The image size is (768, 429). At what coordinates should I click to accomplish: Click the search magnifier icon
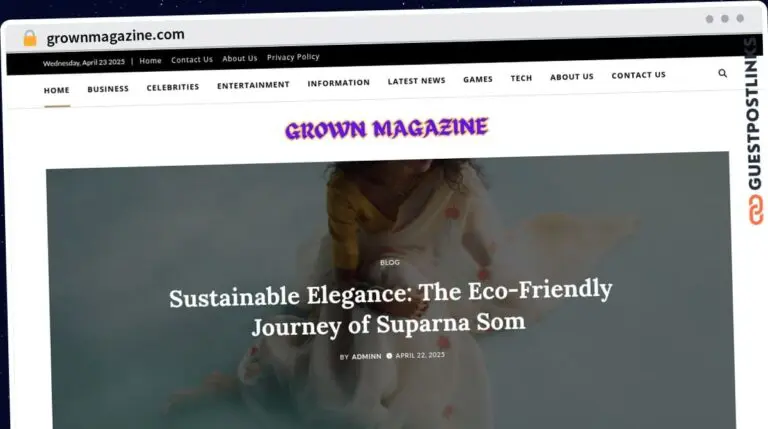(722, 73)
